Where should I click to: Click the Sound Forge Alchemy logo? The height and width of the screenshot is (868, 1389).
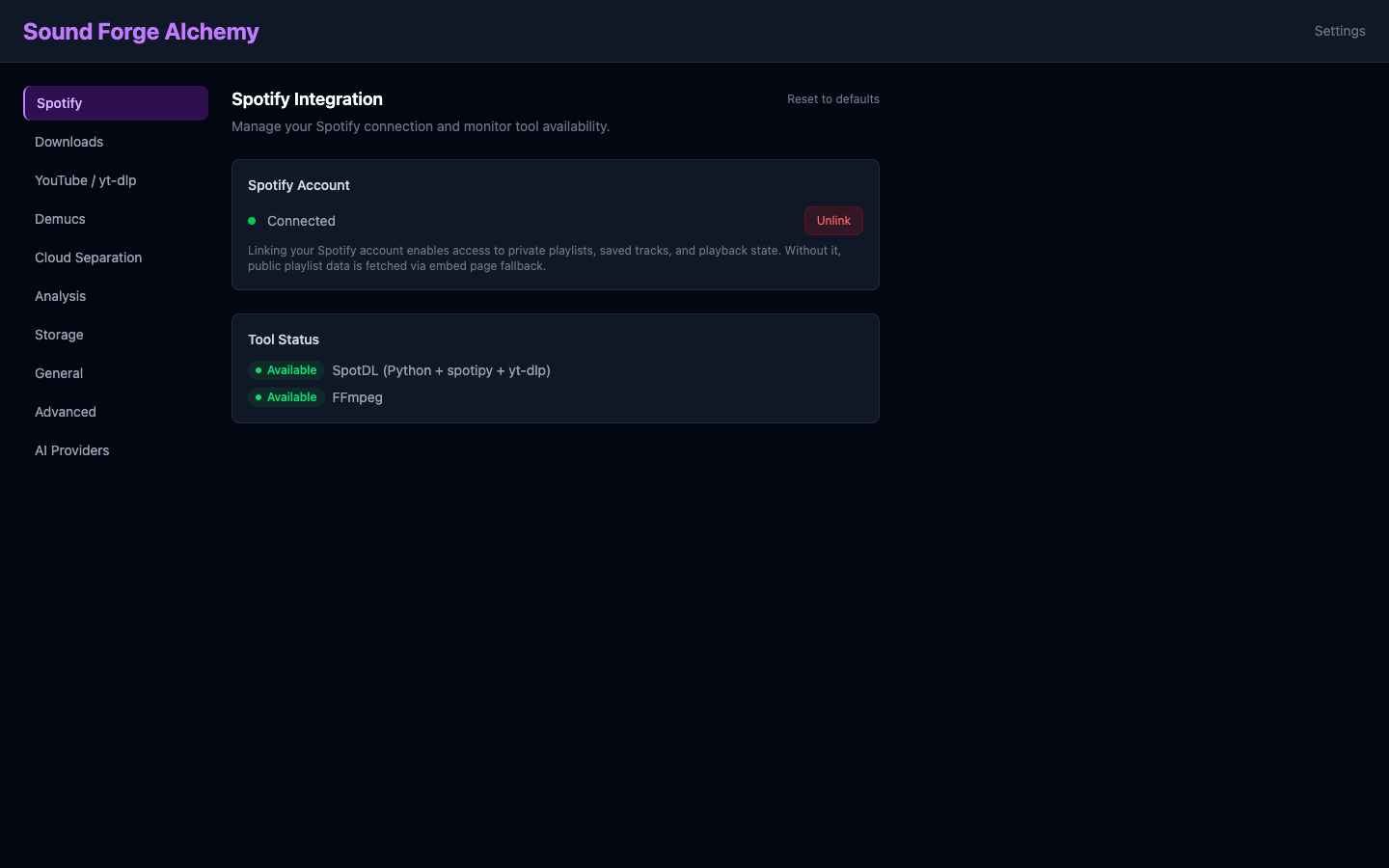coord(141,31)
